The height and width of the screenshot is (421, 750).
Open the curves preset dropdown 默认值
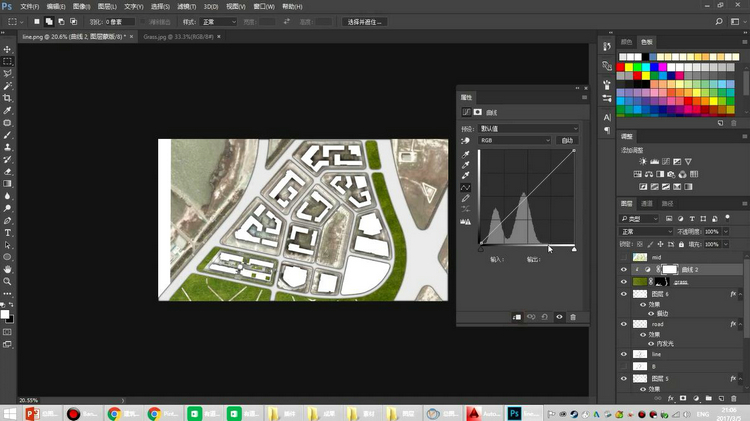coord(529,129)
